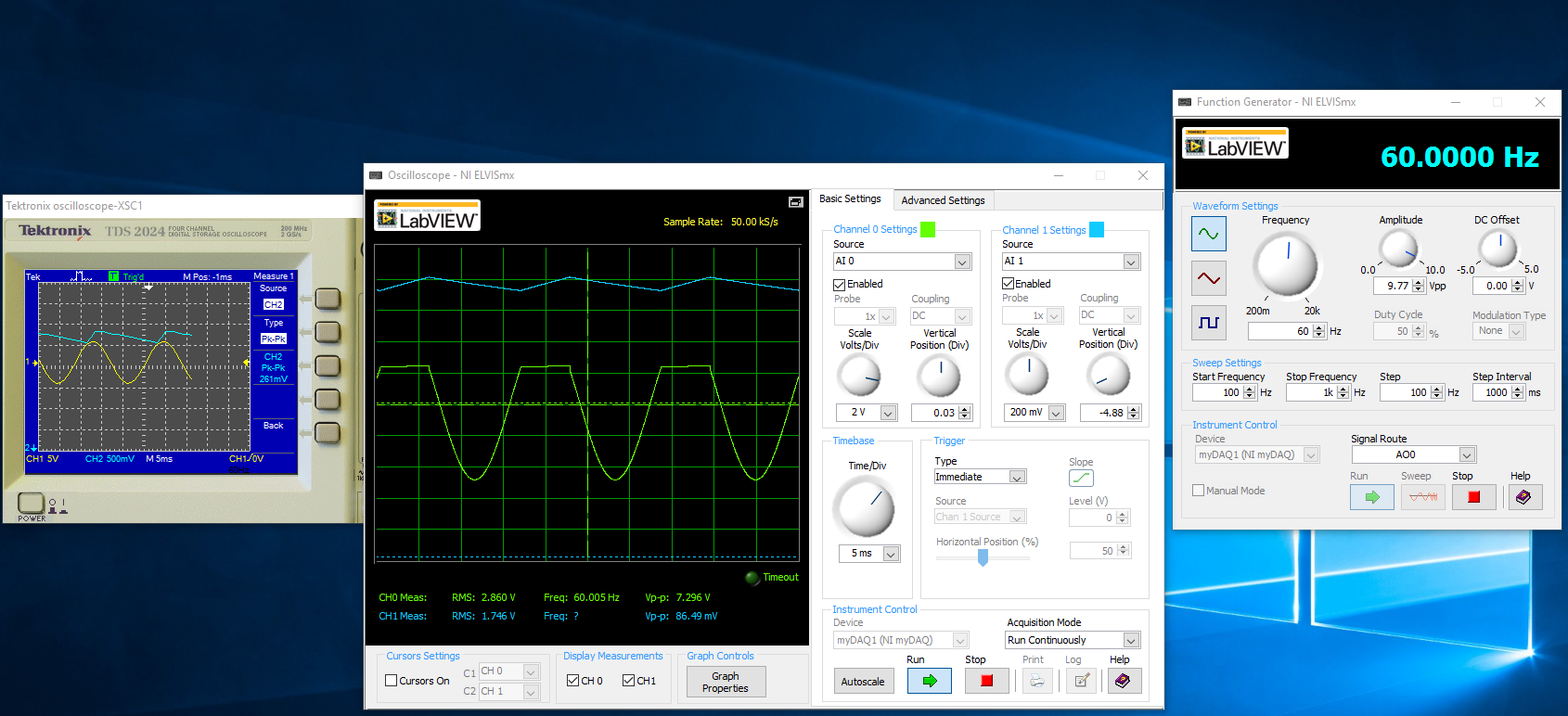
Task: Click Function Generator Sweep button
Action: pyautogui.click(x=1423, y=497)
